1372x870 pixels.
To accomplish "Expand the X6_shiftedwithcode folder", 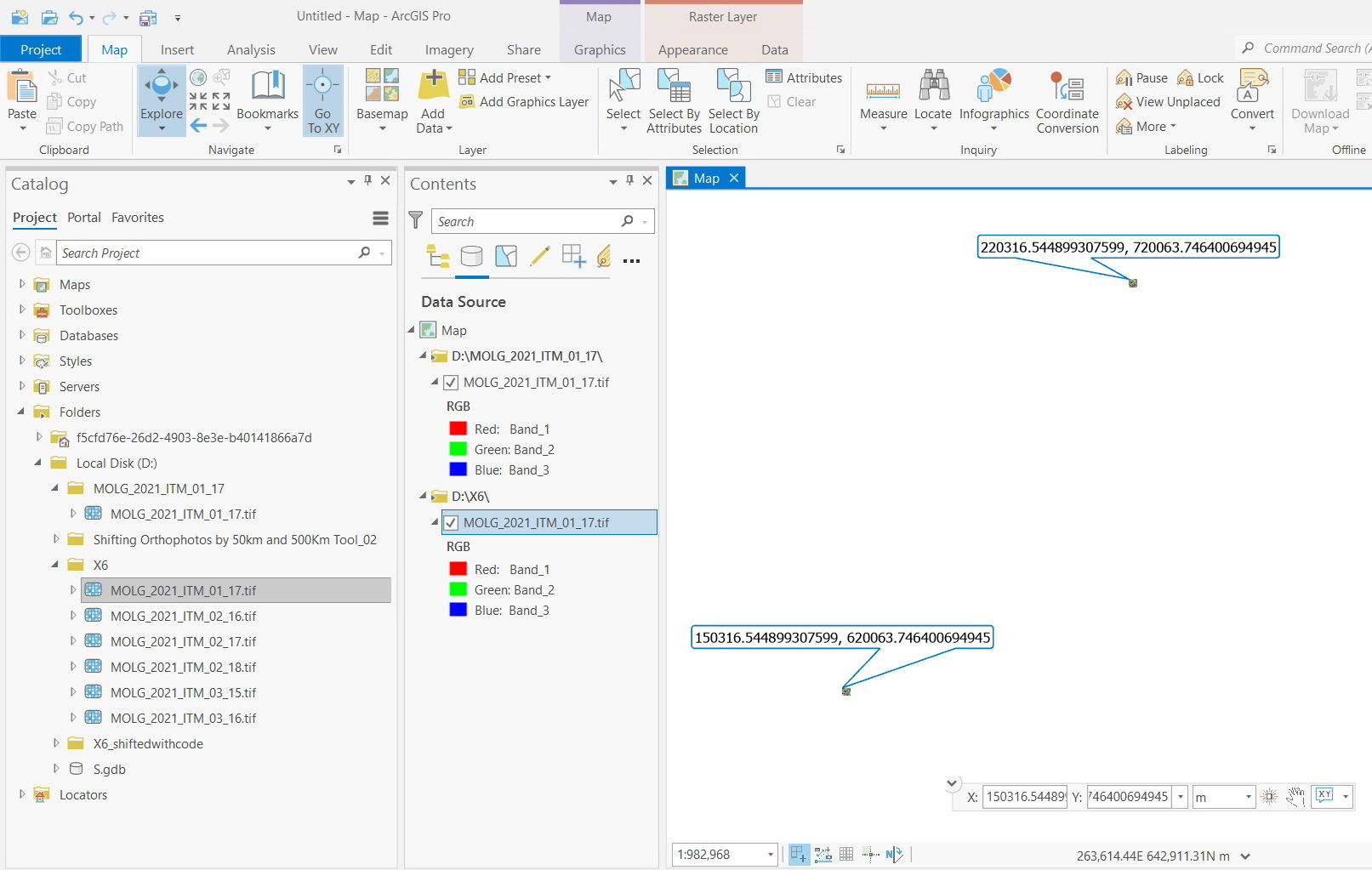I will (x=55, y=743).
